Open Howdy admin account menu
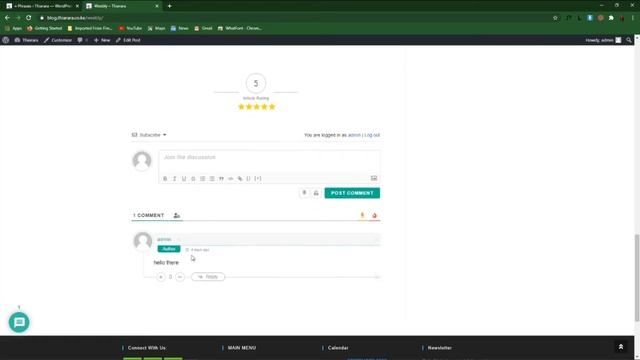The image size is (640, 360). pos(603,40)
